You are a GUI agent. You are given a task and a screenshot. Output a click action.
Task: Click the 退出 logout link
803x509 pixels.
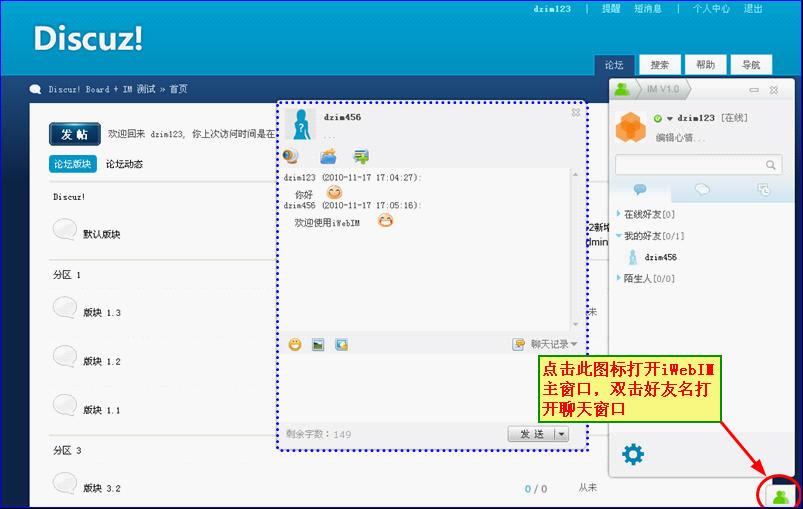coord(753,9)
